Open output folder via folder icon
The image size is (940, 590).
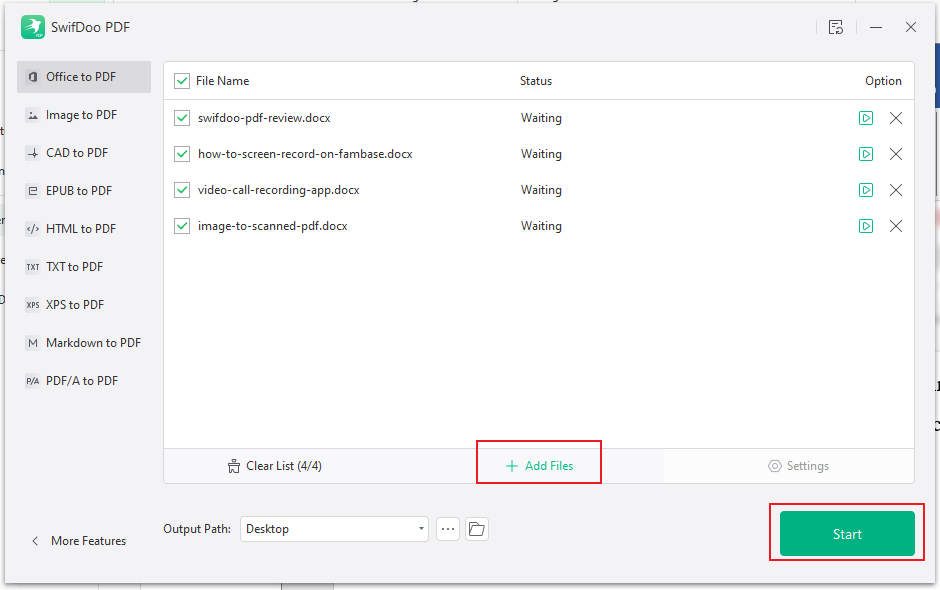(x=477, y=528)
